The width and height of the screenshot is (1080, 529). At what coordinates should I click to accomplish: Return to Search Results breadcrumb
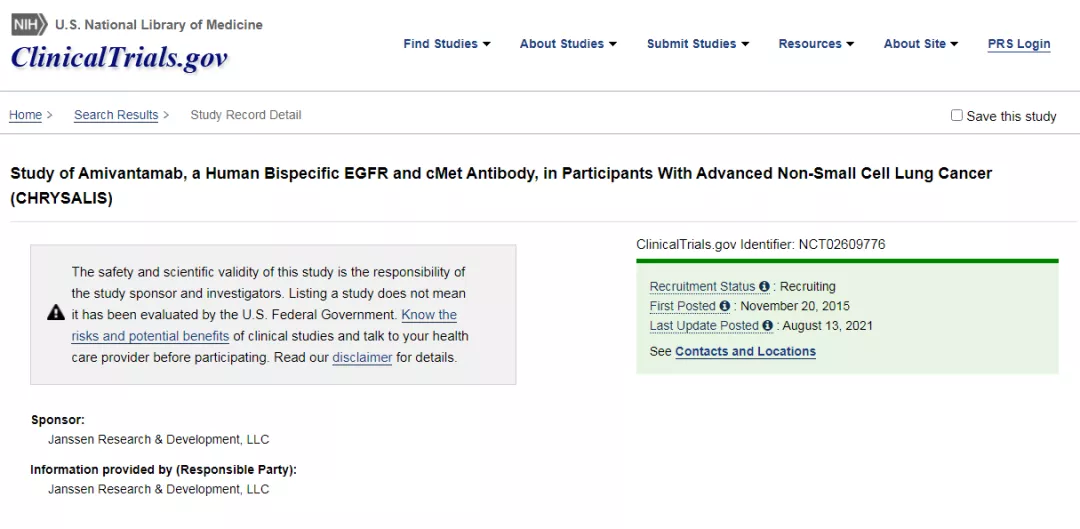[116, 115]
